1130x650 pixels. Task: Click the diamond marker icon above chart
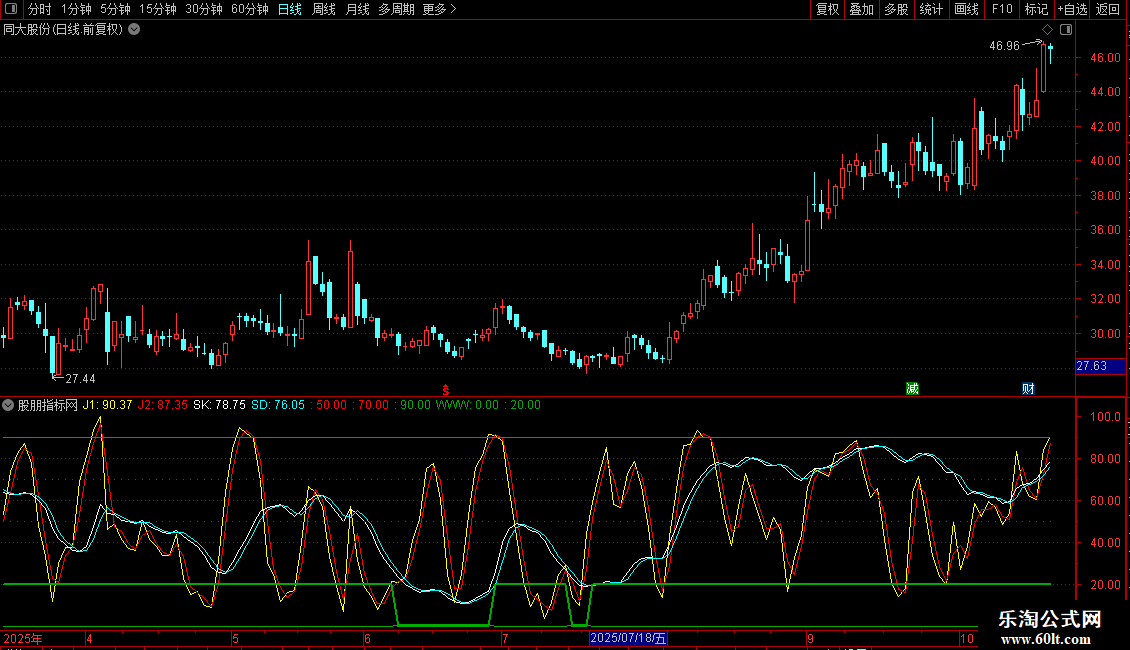tap(1047, 30)
